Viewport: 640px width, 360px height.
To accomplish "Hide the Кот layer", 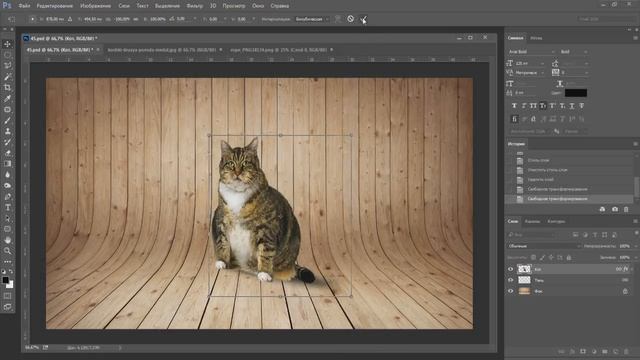I will (511, 269).
